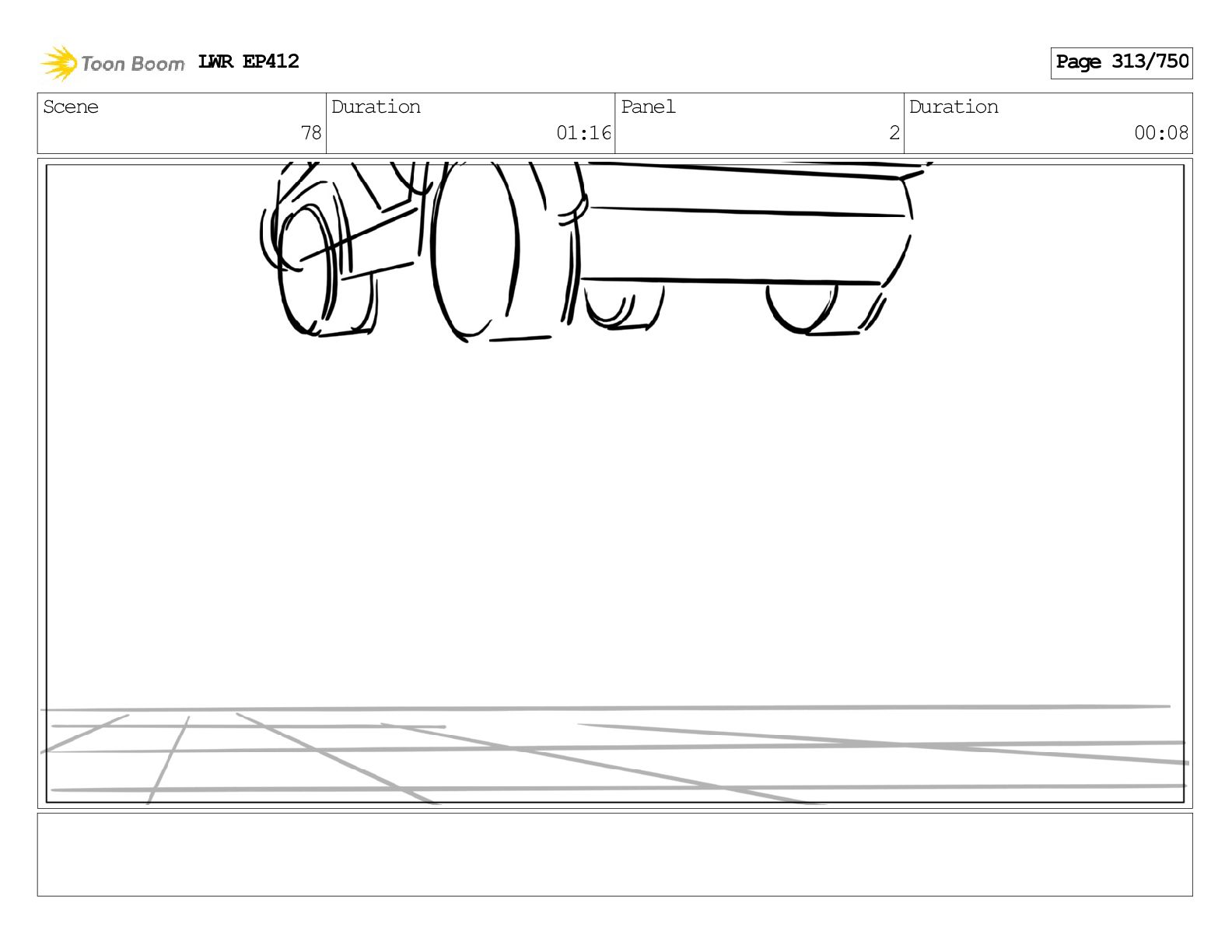The height and width of the screenshot is (952, 1232).
Task: Click the empty notes box below panel
Action: click(614, 855)
